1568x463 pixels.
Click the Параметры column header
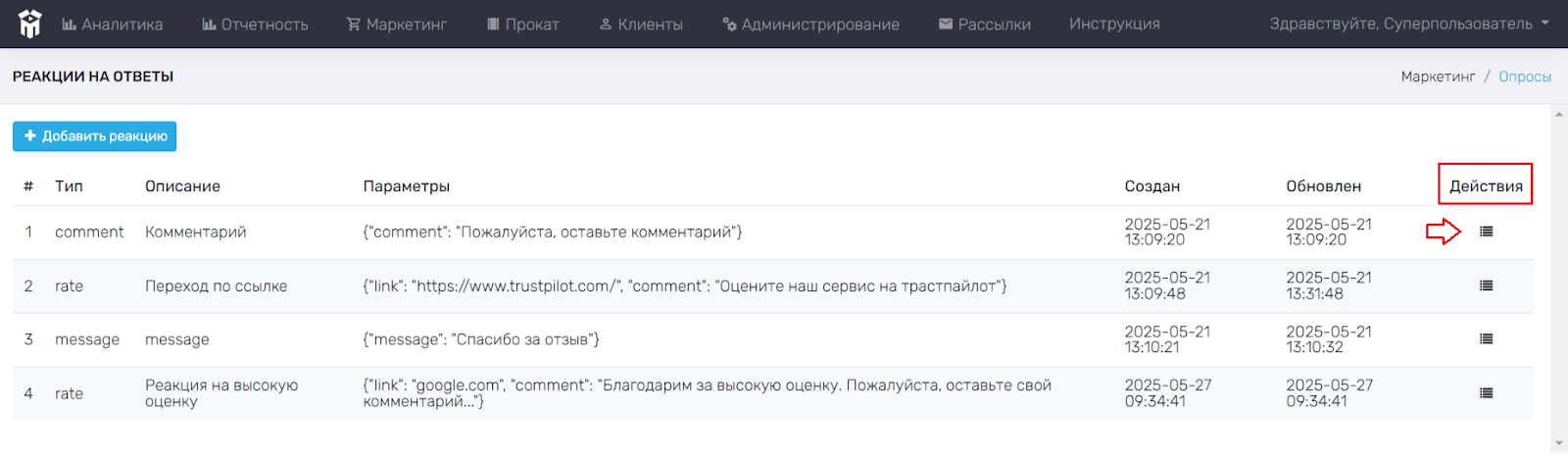click(x=407, y=185)
